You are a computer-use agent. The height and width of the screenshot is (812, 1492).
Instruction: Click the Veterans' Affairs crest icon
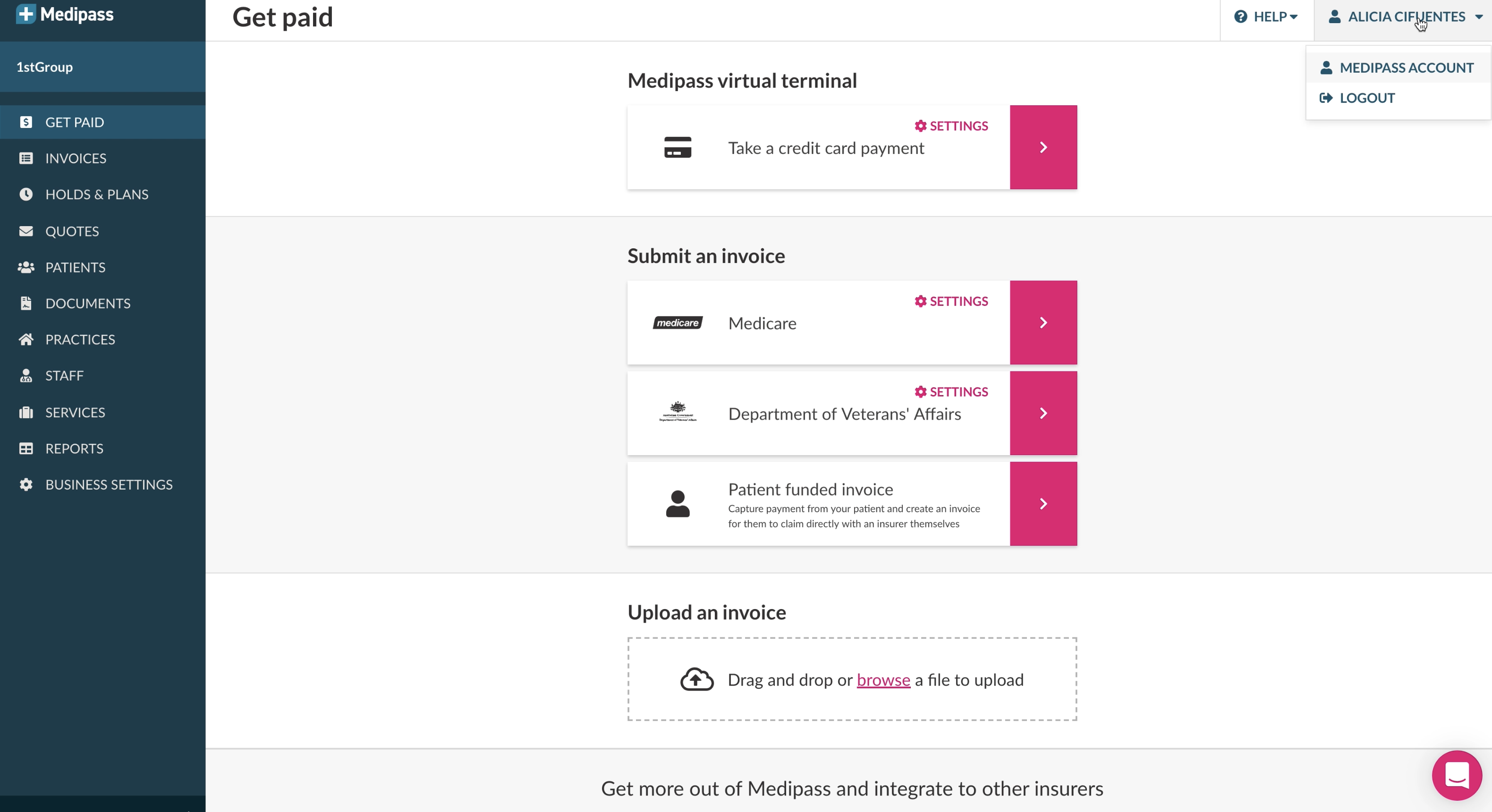click(x=677, y=412)
